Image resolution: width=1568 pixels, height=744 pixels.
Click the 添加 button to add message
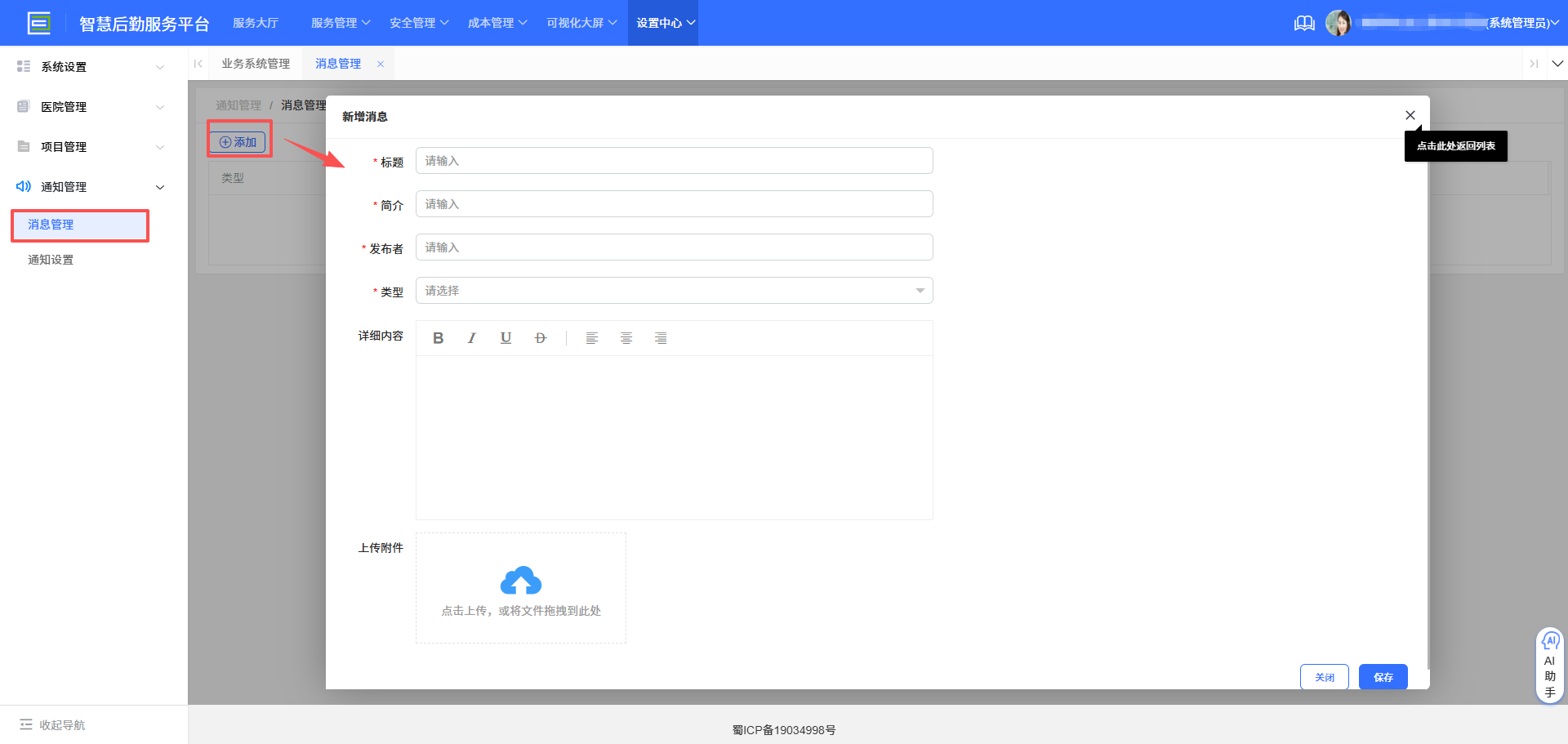click(238, 140)
